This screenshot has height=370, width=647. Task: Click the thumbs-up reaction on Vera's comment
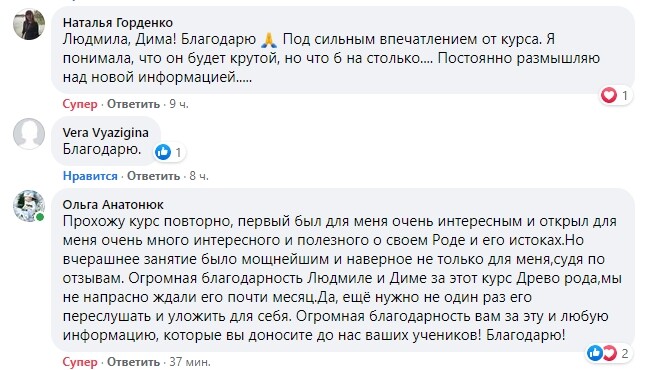pyautogui.click(x=163, y=152)
